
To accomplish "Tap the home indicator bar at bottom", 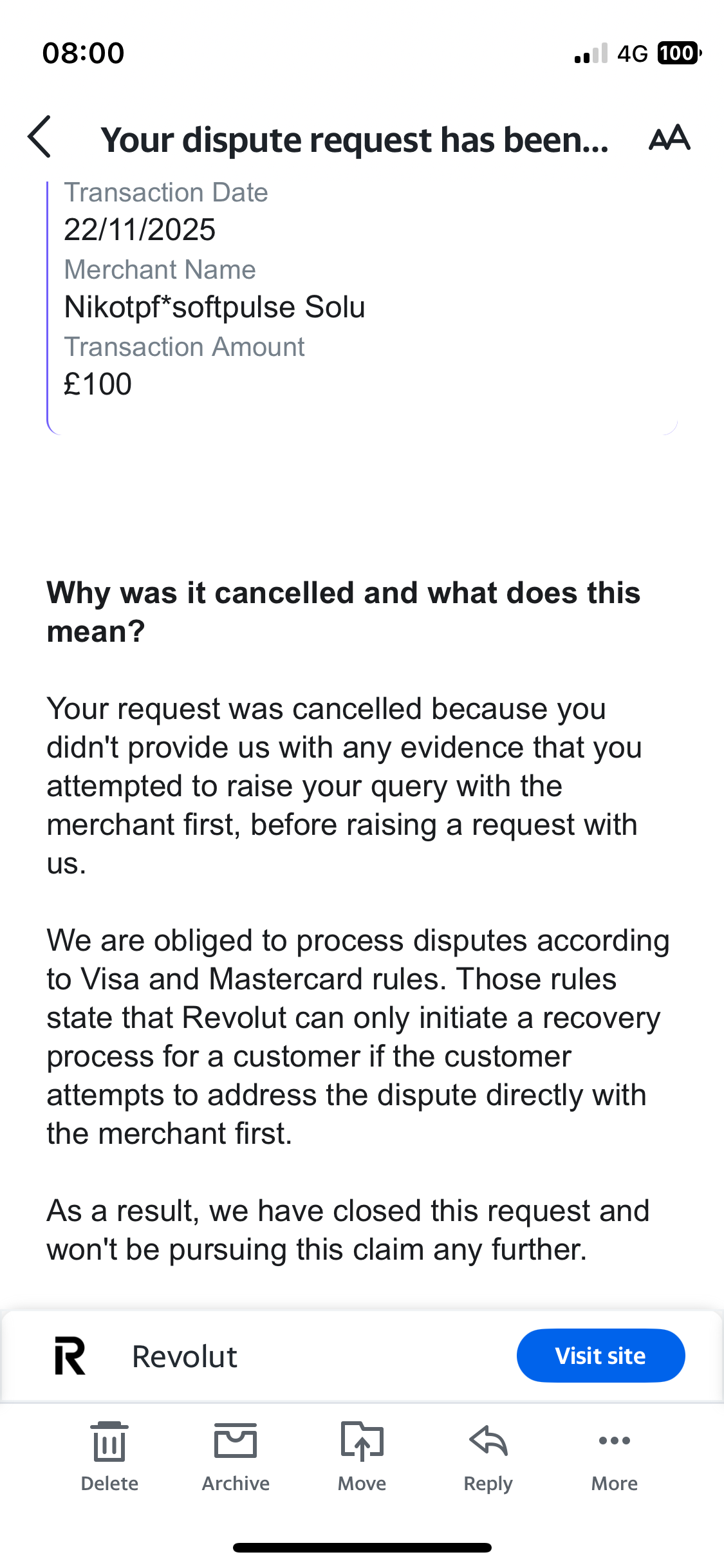I will (362, 1547).
